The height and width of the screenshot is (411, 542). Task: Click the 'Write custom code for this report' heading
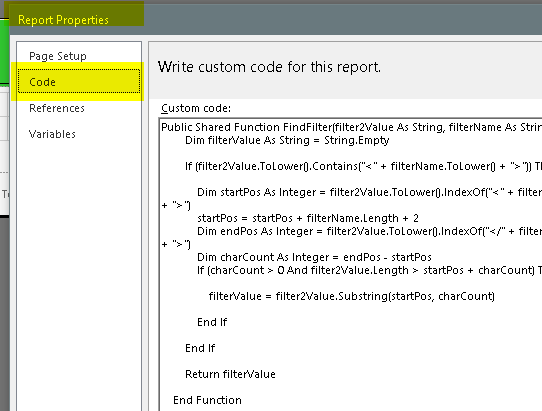[269, 67]
